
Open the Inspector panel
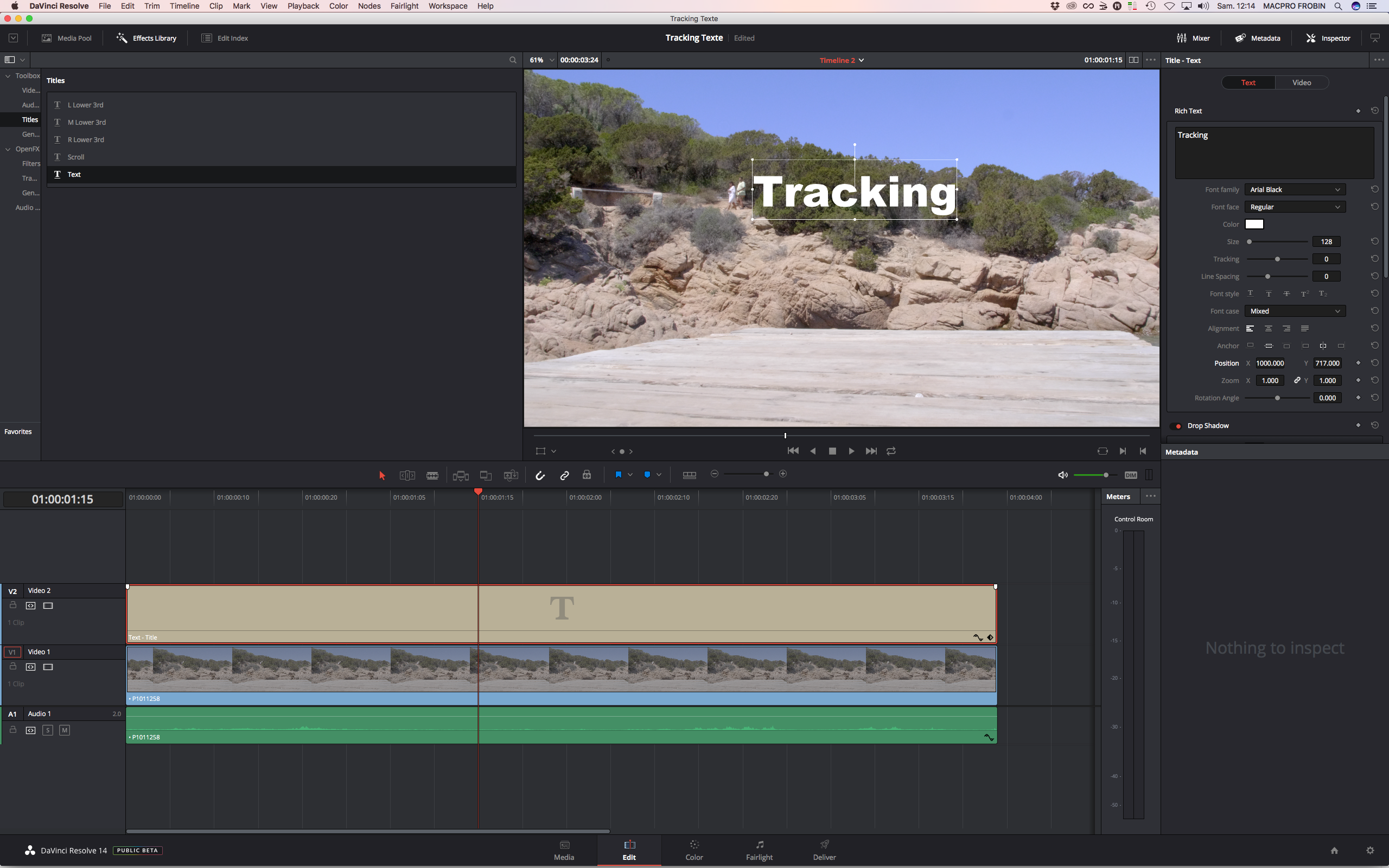pos(1328,38)
